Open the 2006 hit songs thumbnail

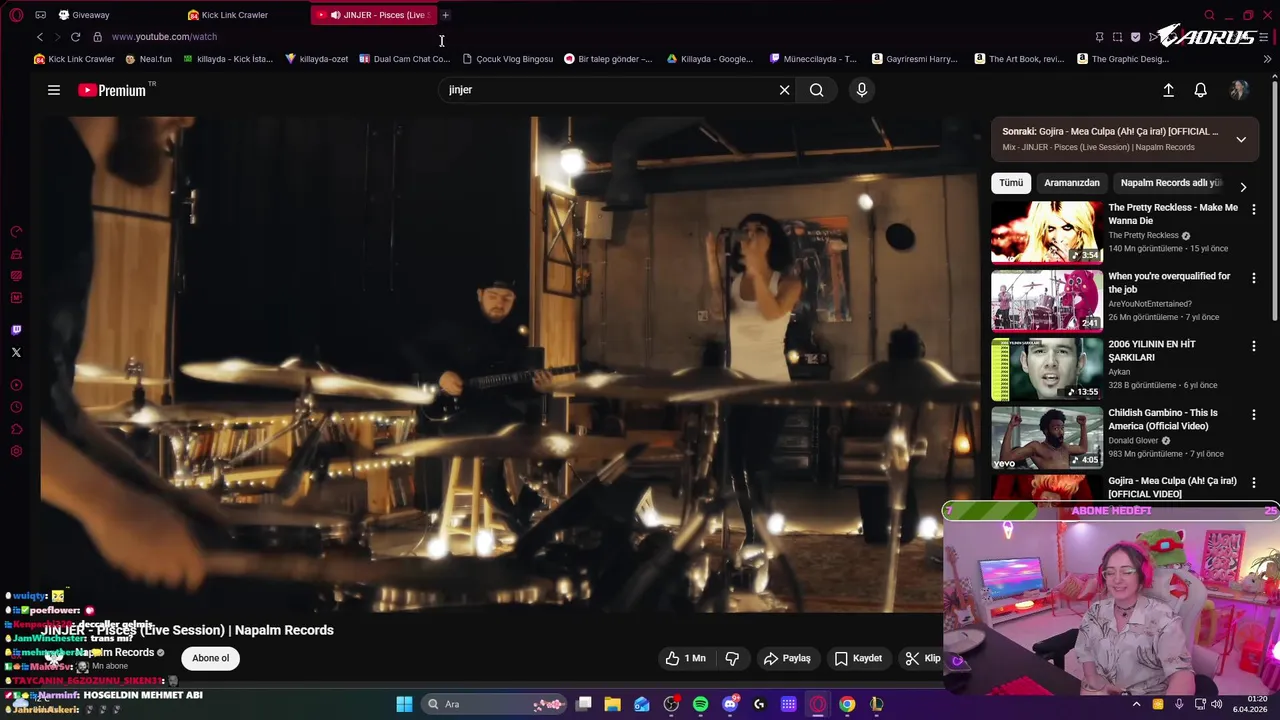click(1047, 369)
